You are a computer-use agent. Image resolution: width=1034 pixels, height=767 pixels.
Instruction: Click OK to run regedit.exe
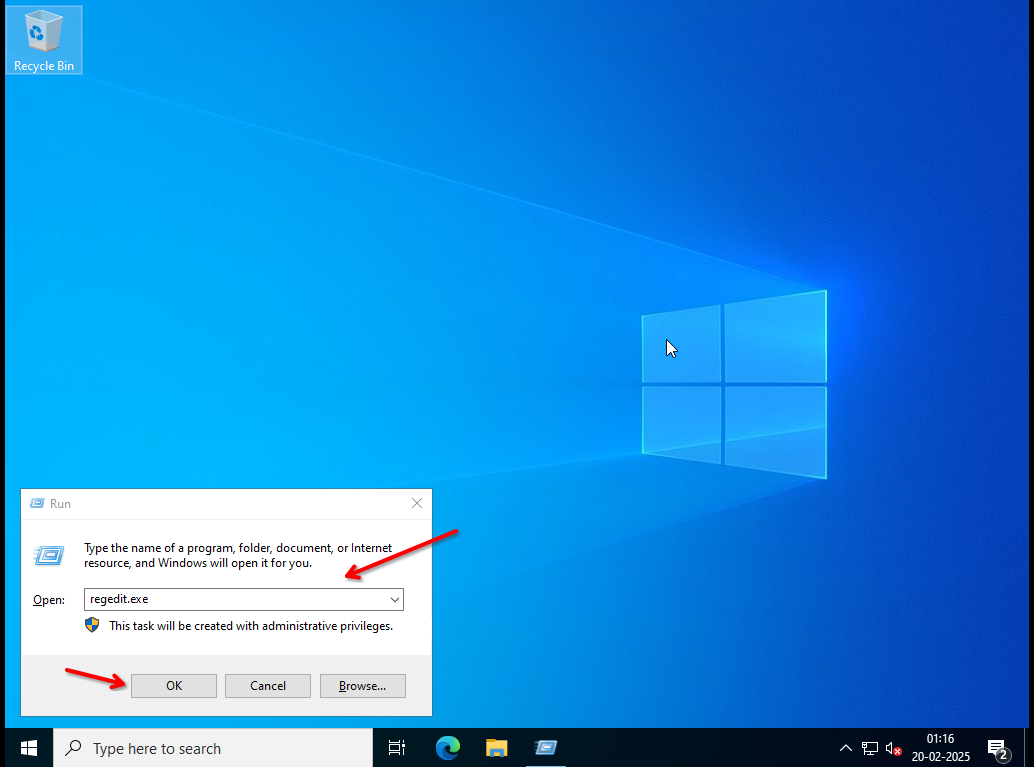[x=174, y=686]
